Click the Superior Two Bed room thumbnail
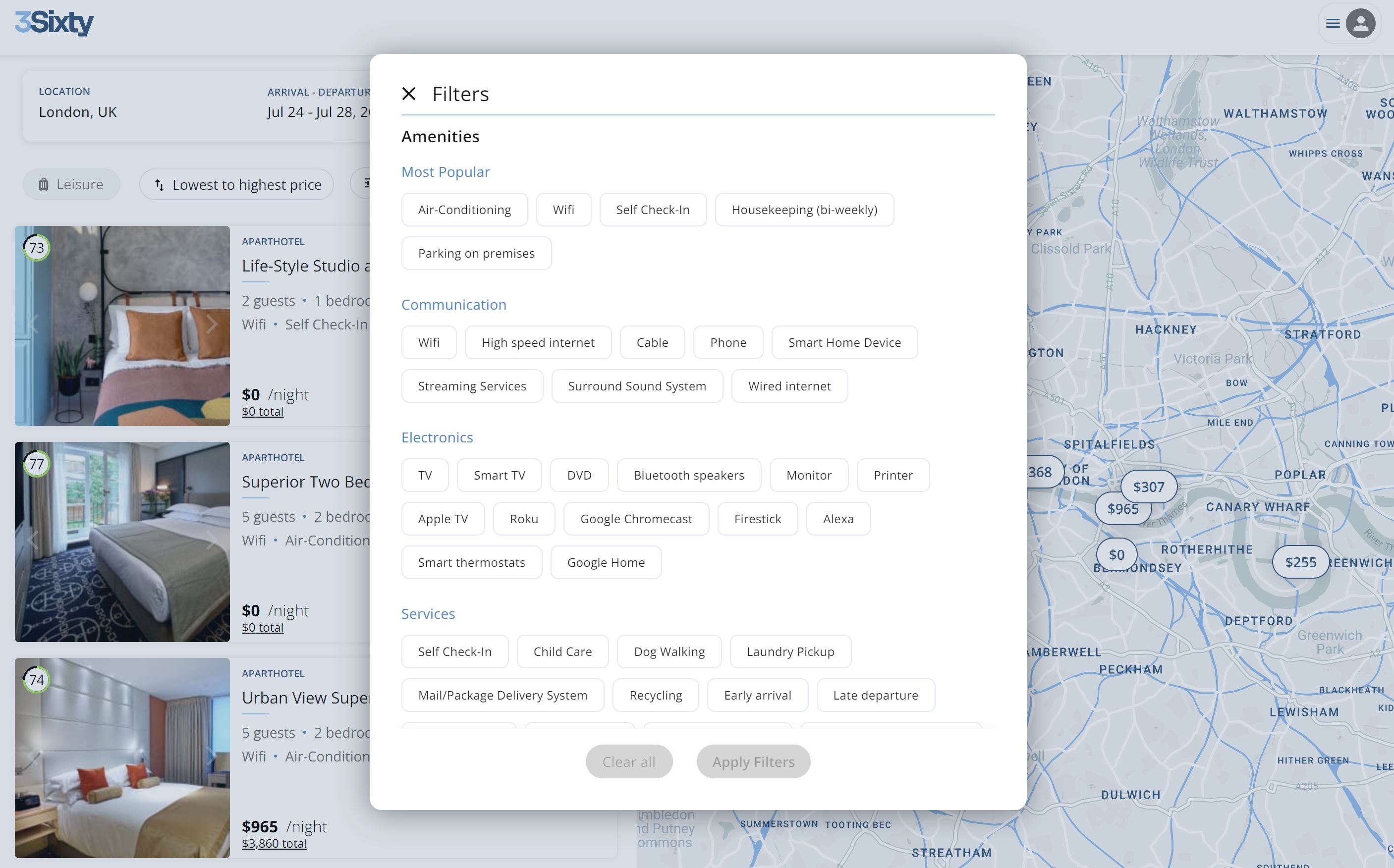Viewport: 1394px width, 868px height. tap(122, 542)
